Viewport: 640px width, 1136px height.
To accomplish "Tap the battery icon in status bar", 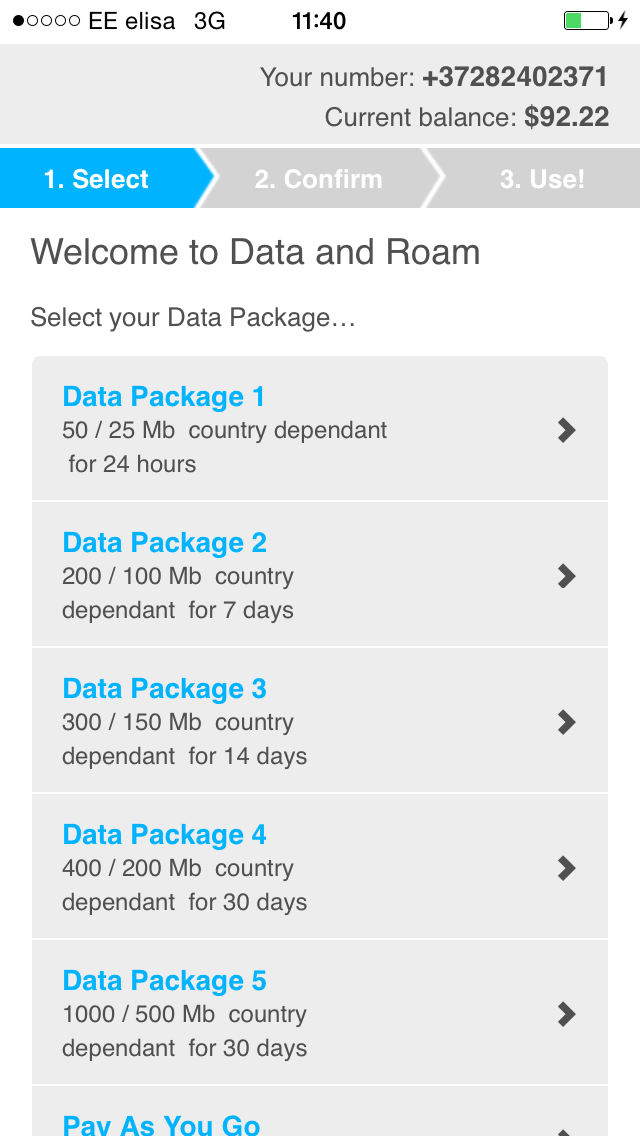I will pyautogui.click(x=587, y=20).
